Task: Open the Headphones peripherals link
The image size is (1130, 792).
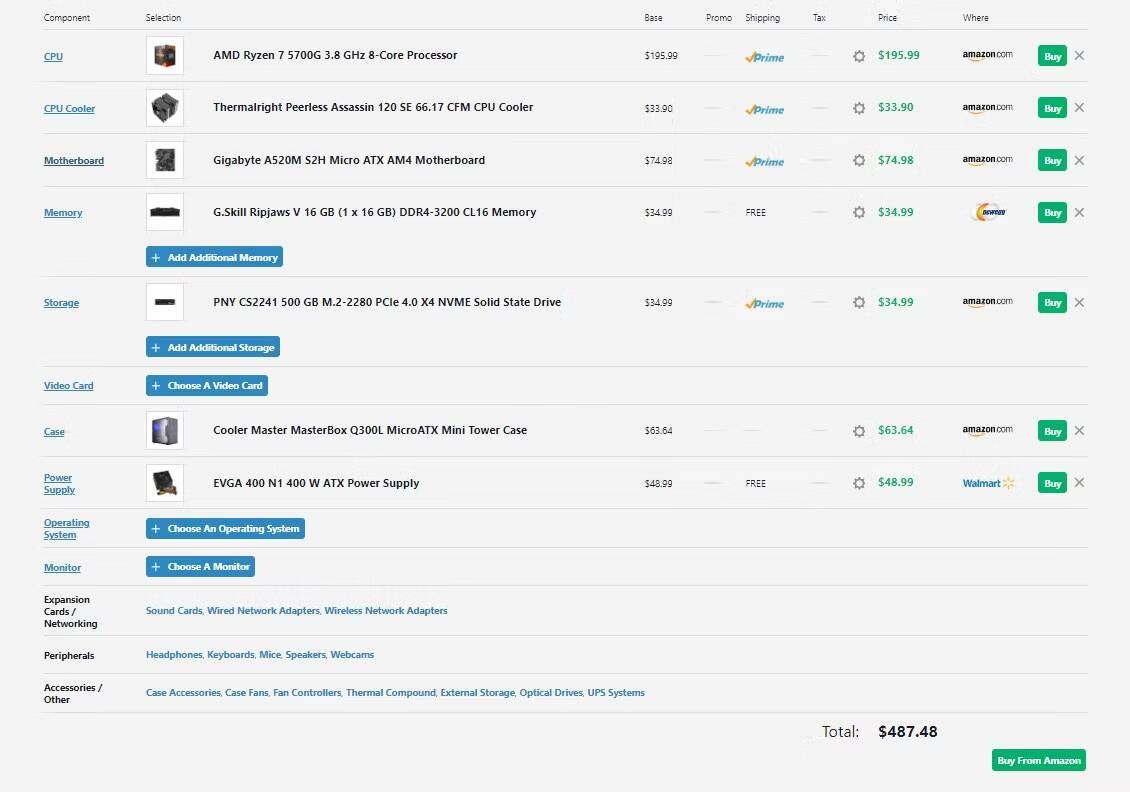Action: (174, 655)
